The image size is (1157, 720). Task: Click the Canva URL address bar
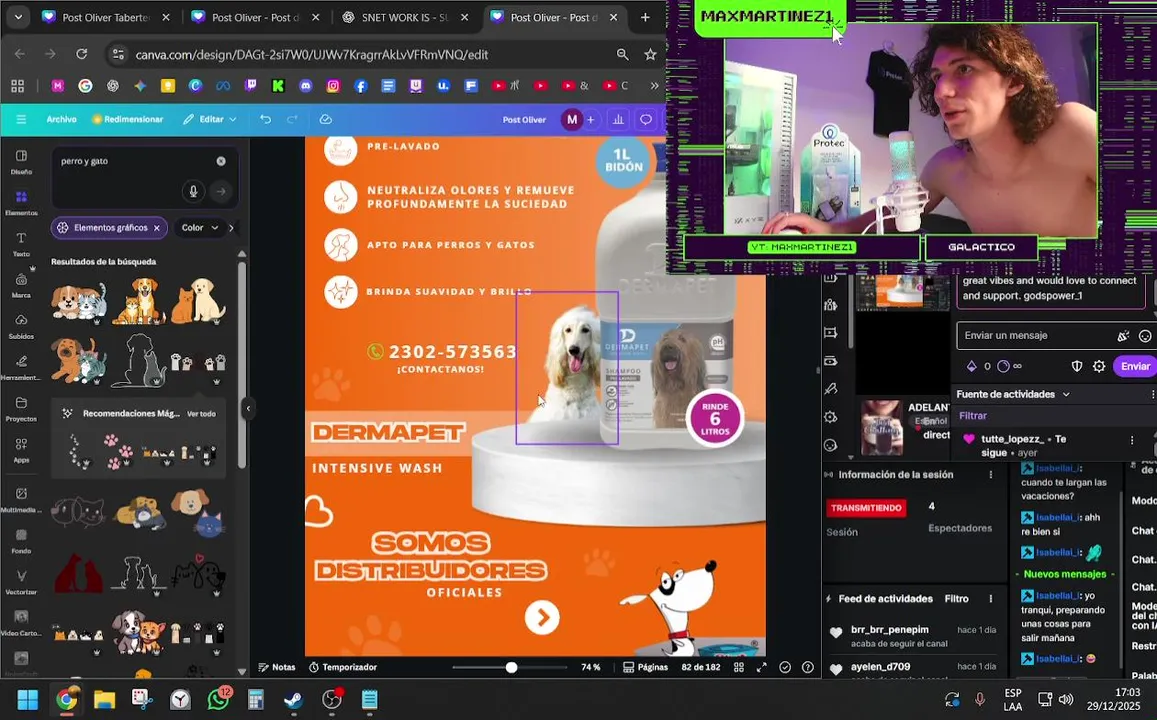pyautogui.click(x=311, y=55)
